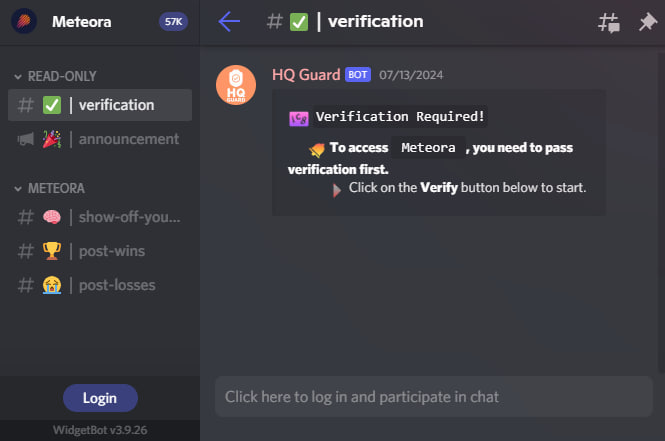The height and width of the screenshot is (441, 665).
Task: Click the megaphone icon beside announcement
Action: 25,139
